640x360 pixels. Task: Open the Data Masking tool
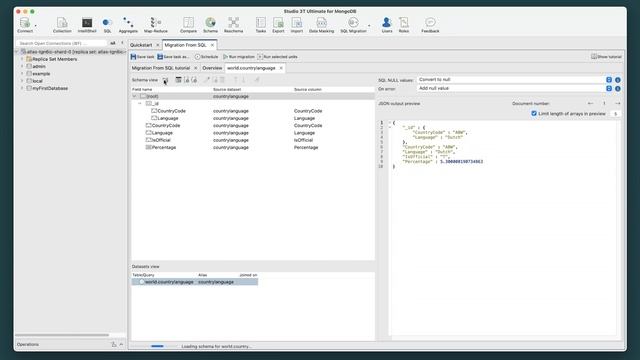(x=321, y=24)
